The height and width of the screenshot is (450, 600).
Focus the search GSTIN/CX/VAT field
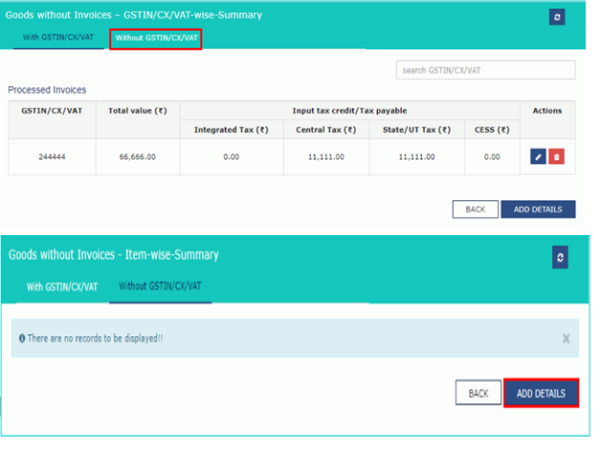coord(485,70)
